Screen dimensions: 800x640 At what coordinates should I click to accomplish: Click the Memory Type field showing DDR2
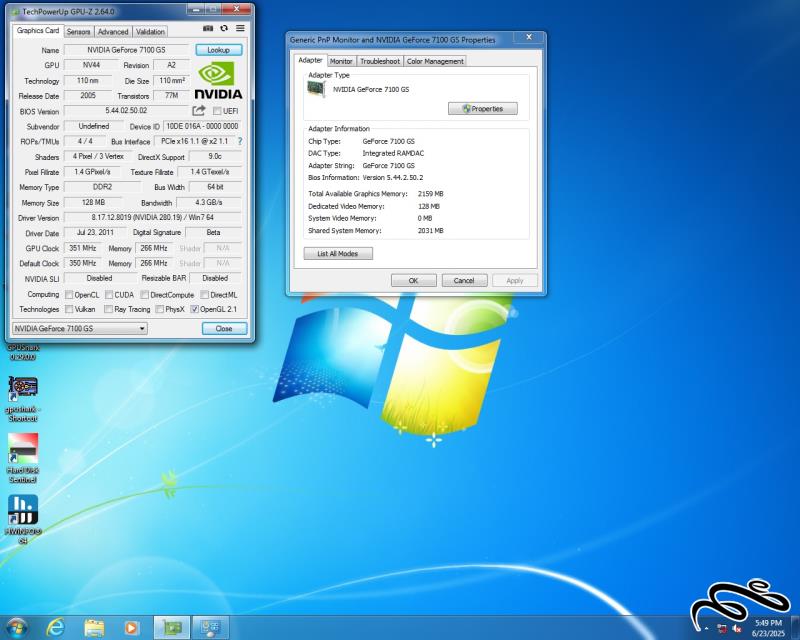[102, 187]
